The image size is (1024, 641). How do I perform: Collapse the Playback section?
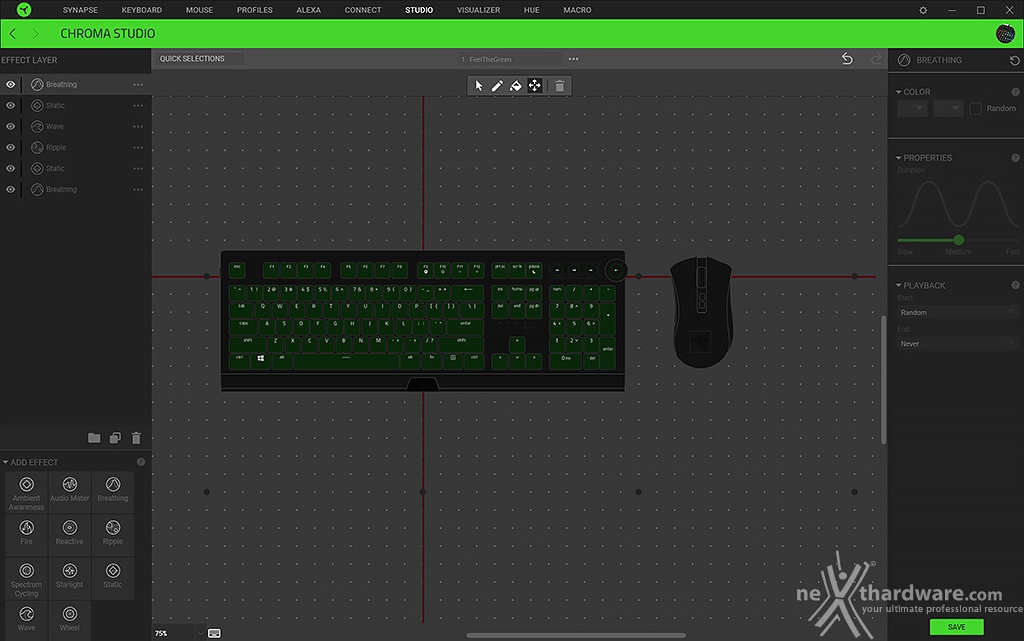pos(899,285)
